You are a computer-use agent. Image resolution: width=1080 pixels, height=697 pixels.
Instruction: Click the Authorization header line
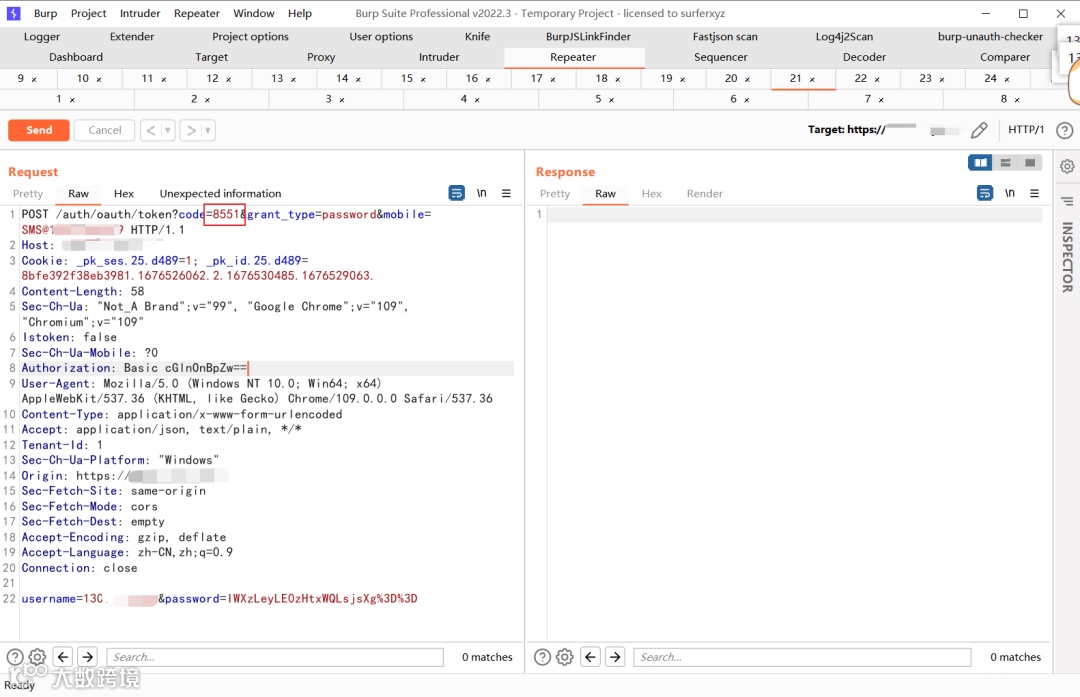pyautogui.click(x=267, y=368)
